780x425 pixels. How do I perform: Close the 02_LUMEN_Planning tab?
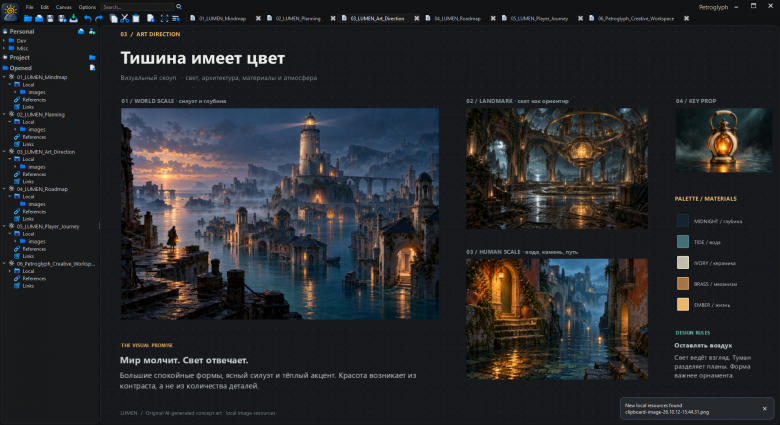click(x=333, y=18)
